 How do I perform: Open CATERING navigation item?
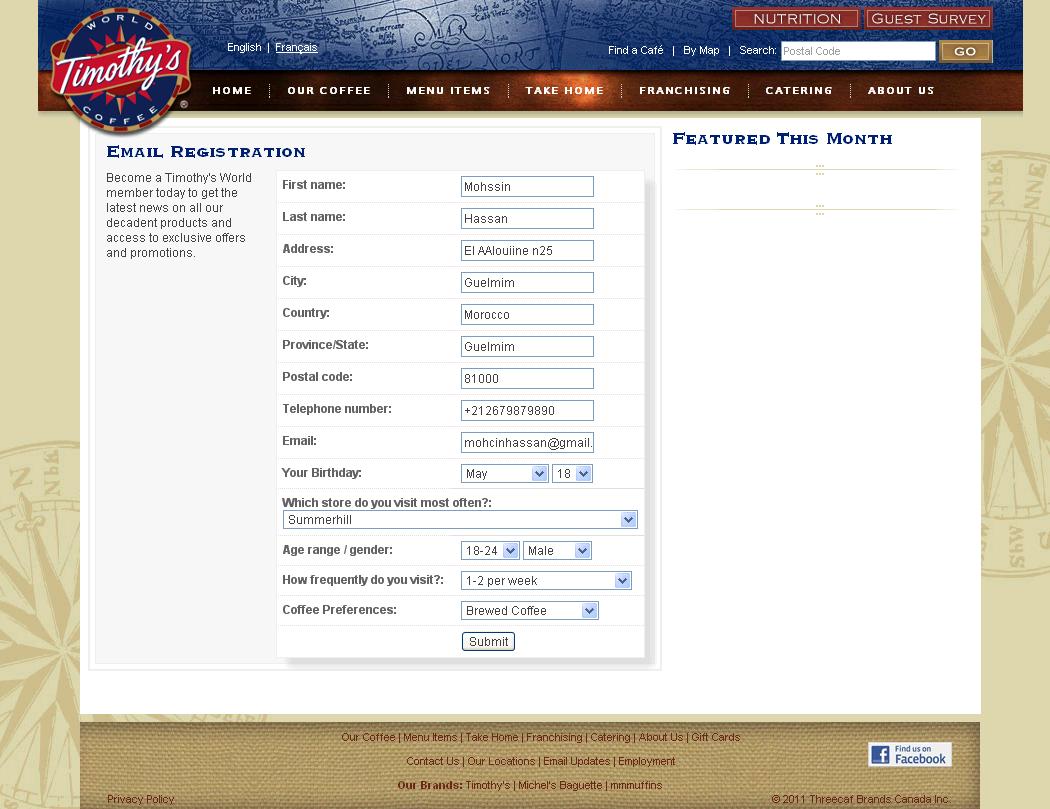click(x=799, y=90)
